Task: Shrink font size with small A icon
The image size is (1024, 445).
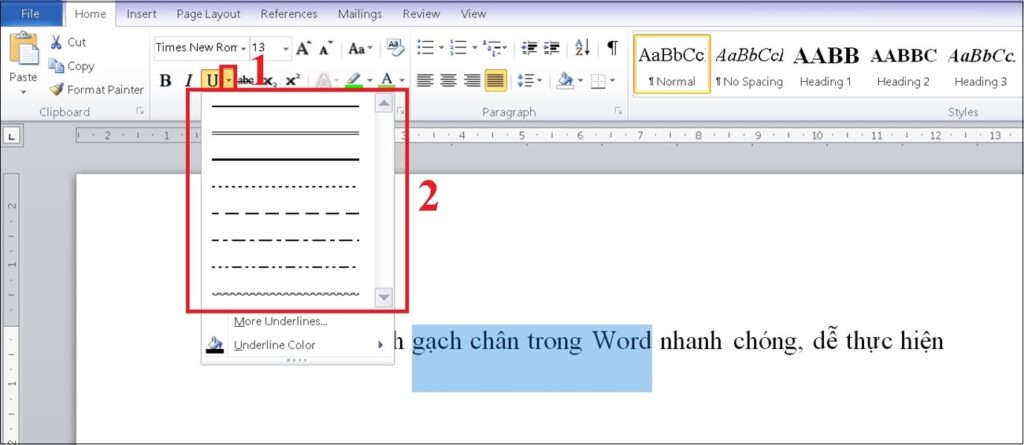Action: pyautogui.click(x=326, y=48)
